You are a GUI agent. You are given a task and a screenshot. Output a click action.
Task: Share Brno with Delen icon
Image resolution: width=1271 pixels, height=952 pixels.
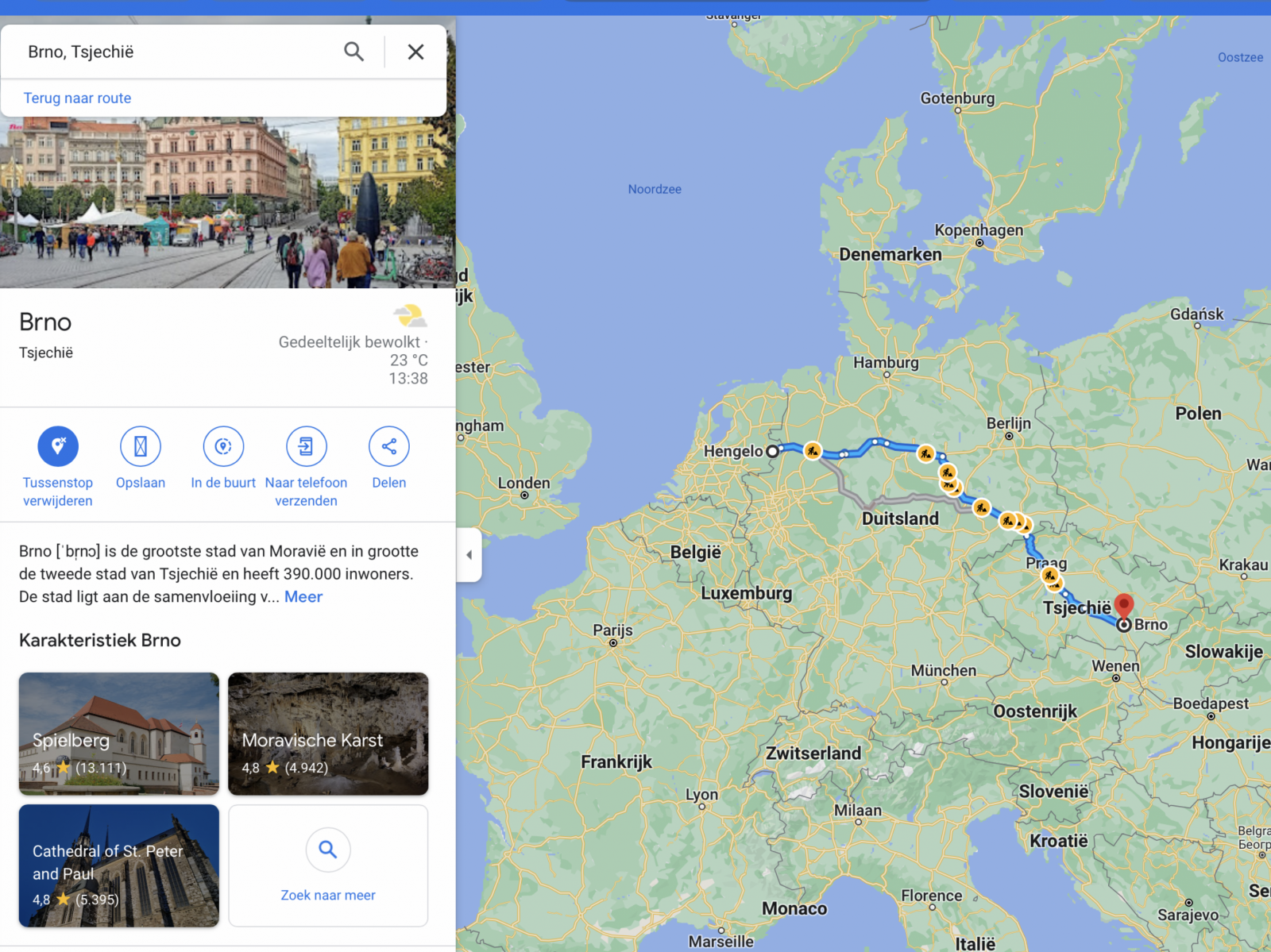389,446
